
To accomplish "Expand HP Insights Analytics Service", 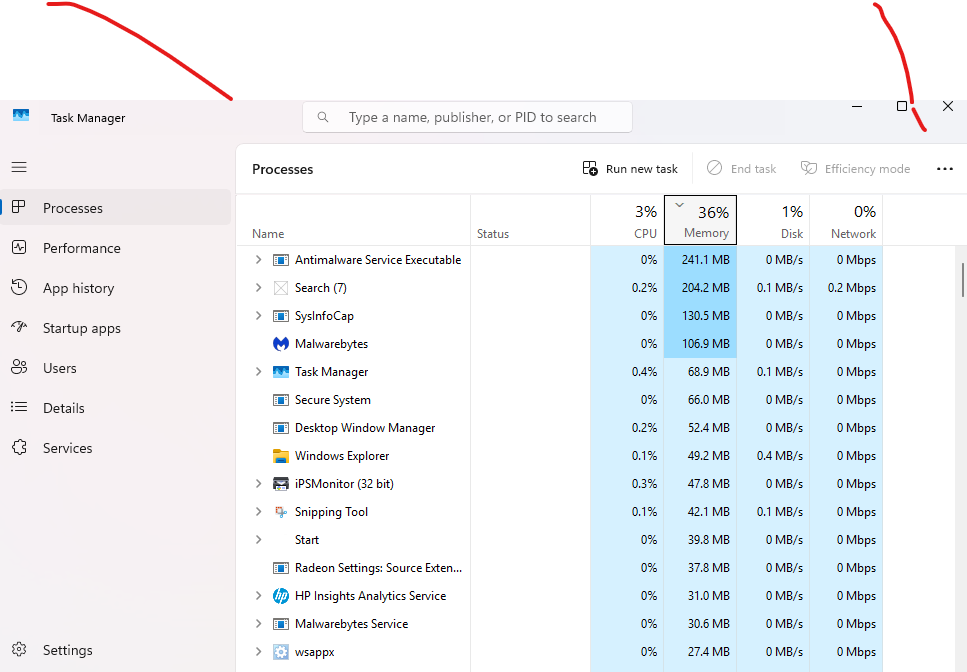I will (x=258, y=596).
